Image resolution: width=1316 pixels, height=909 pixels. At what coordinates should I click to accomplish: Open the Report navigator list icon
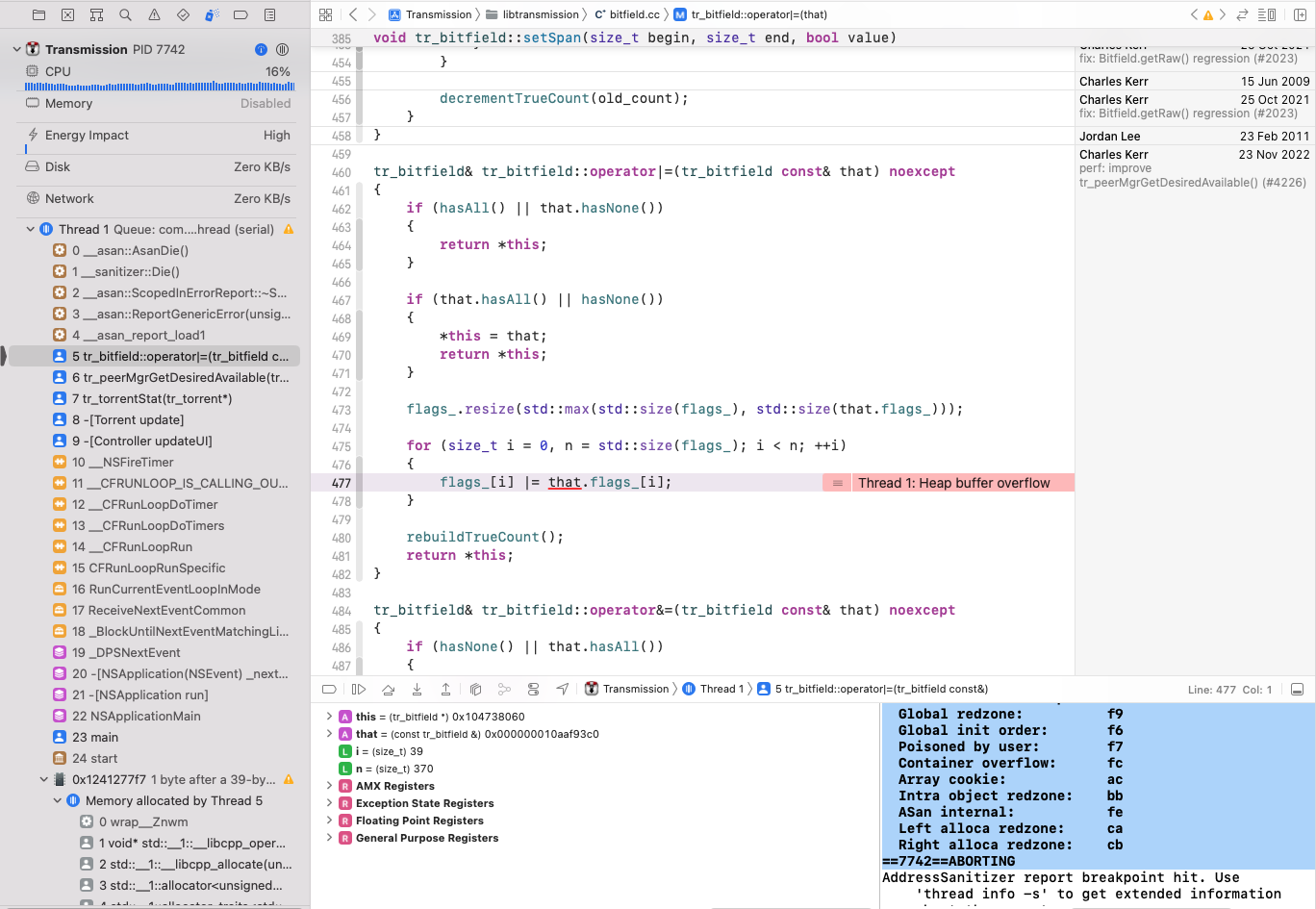(x=270, y=14)
